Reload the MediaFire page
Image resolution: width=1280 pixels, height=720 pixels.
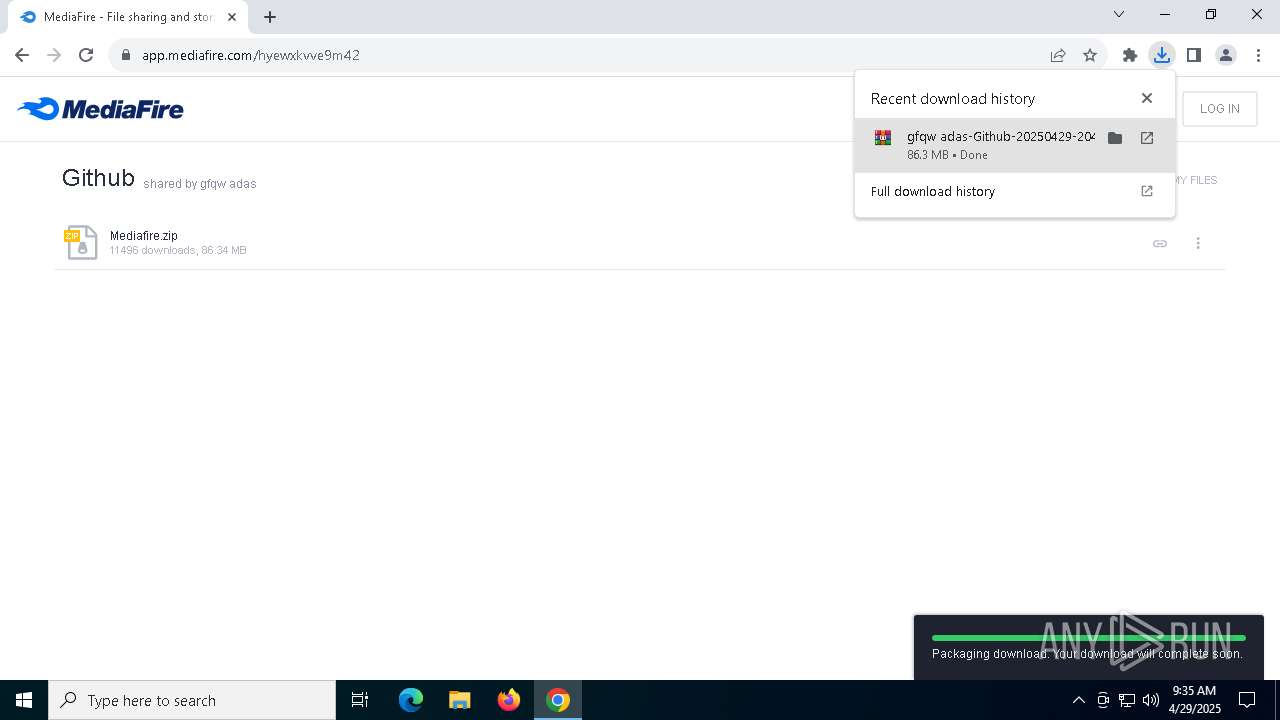(86, 55)
